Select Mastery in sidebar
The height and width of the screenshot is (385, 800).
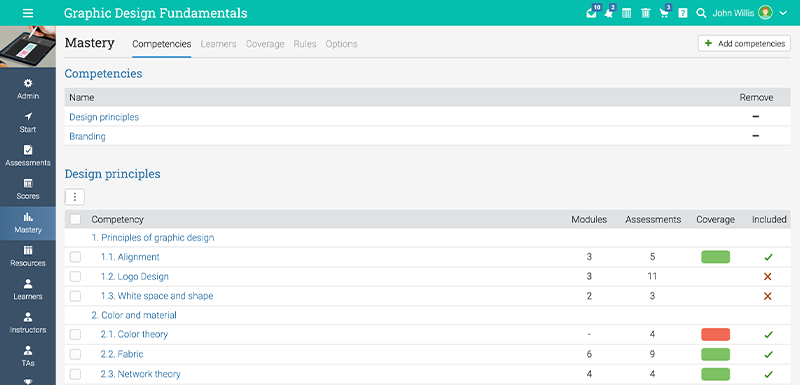[28, 223]
